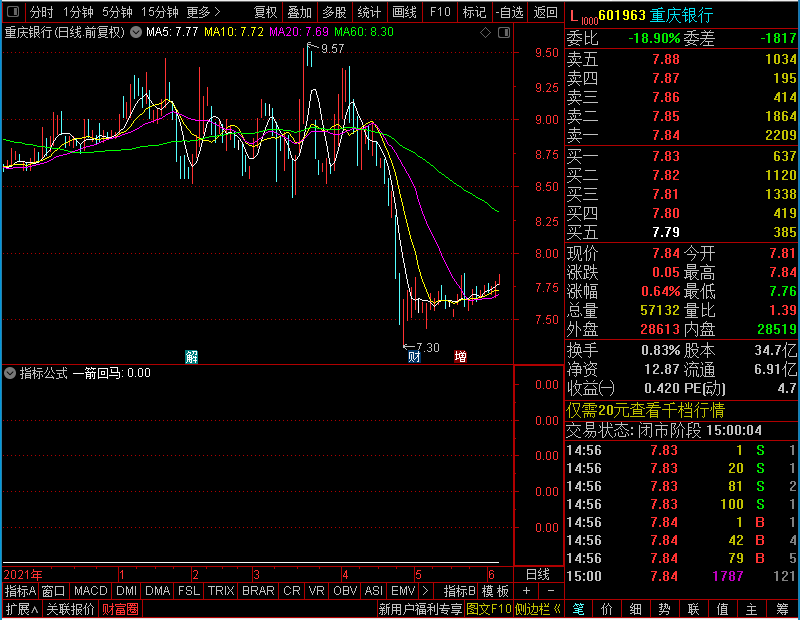This screenshot has height=620, width=800.
Task: Click the 窗口 window tab
Action: click(x=54, y=591)
